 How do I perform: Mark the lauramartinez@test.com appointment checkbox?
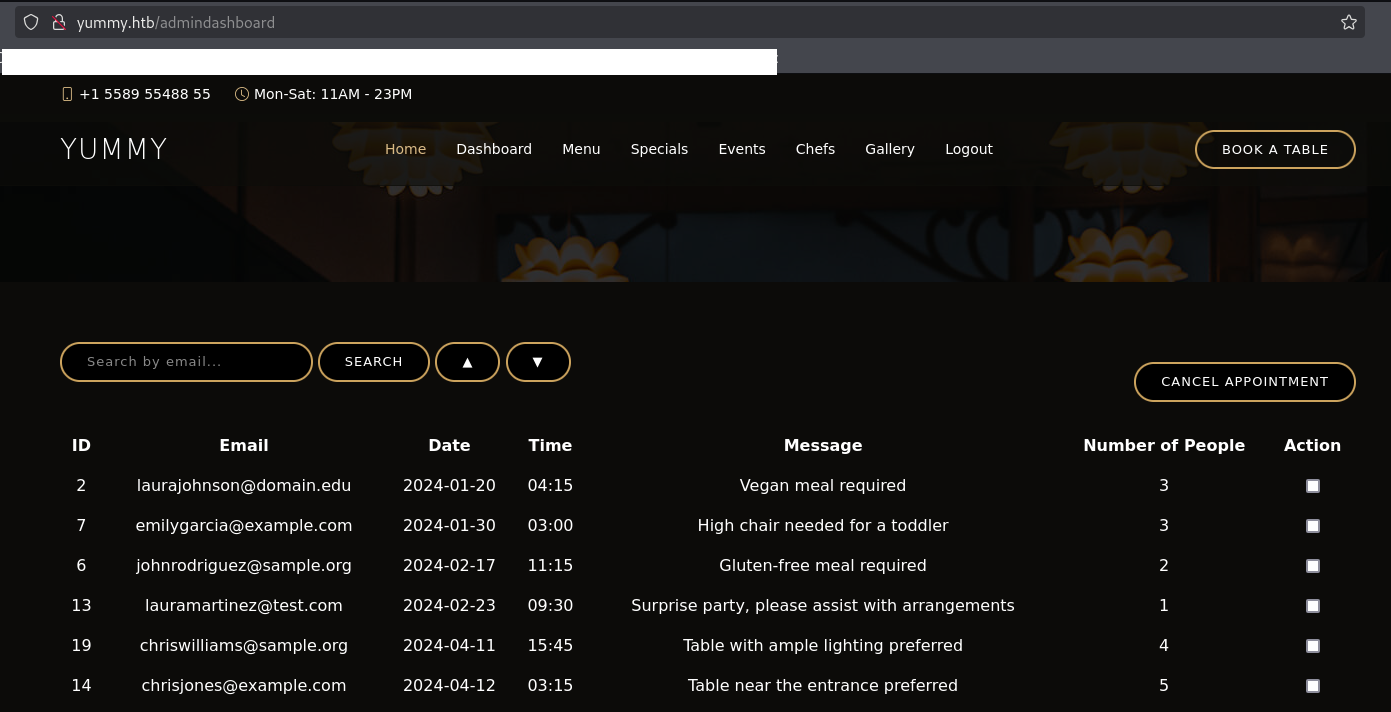(1312, 606)
